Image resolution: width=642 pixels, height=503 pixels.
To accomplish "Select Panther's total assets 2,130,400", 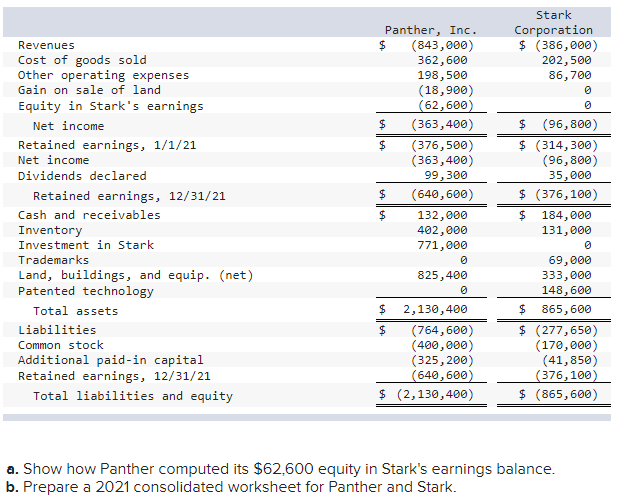I will 435,309.
